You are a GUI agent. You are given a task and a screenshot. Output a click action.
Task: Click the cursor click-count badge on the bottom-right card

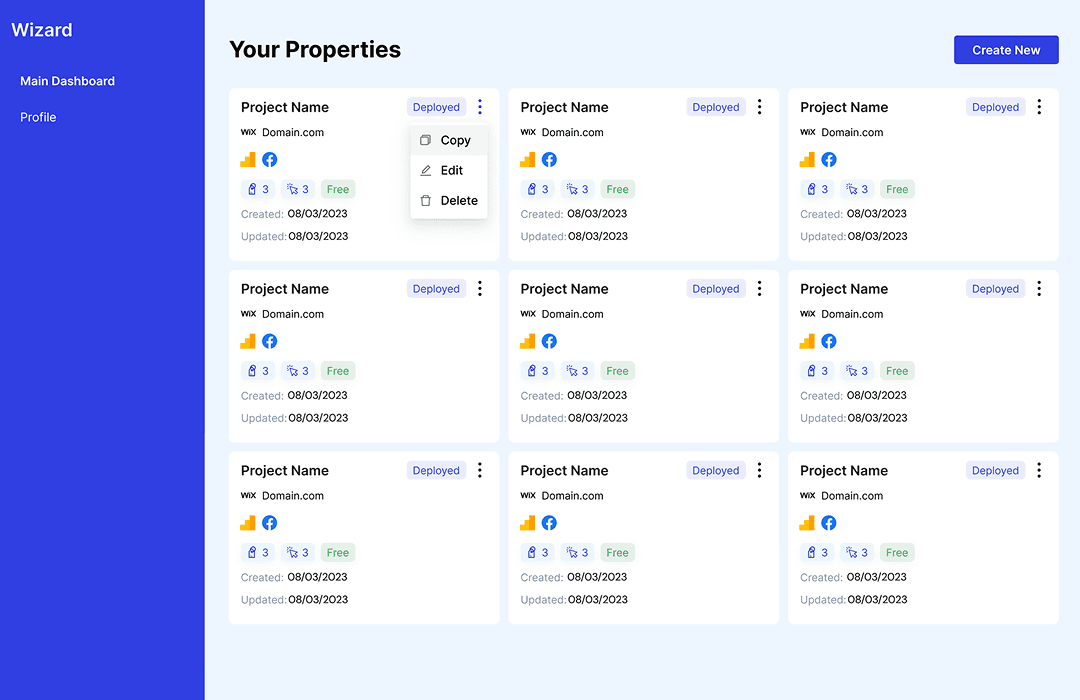tap(858, 552)
